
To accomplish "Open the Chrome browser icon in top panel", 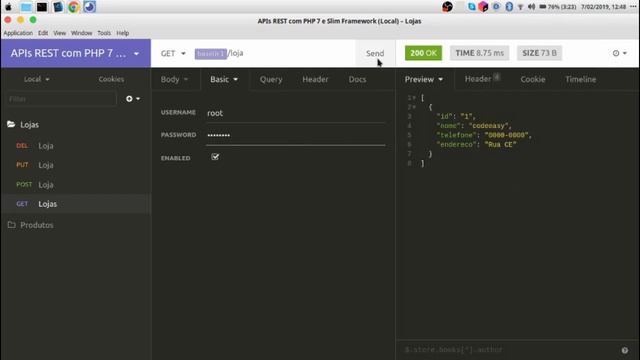I will [x=73, y=7].
